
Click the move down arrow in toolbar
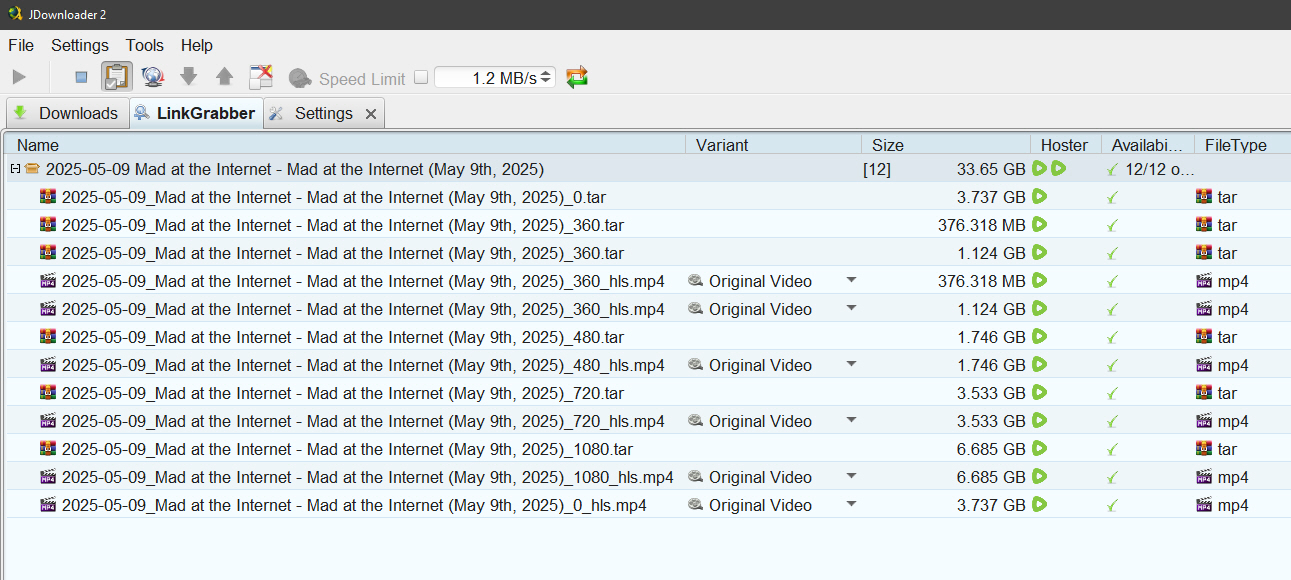(189, 77)
